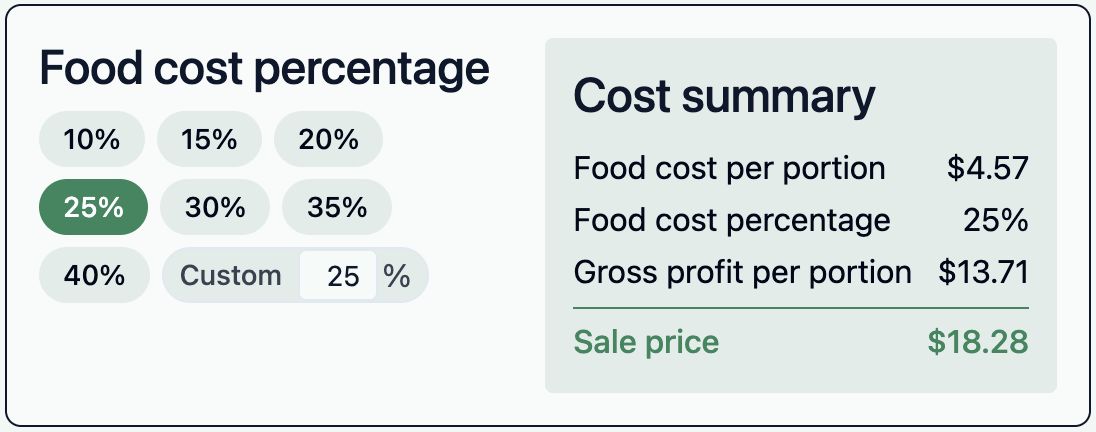Click the Custom percentage input field
Viewport: 1096px width, 432px height.
(x=339, y=276)
